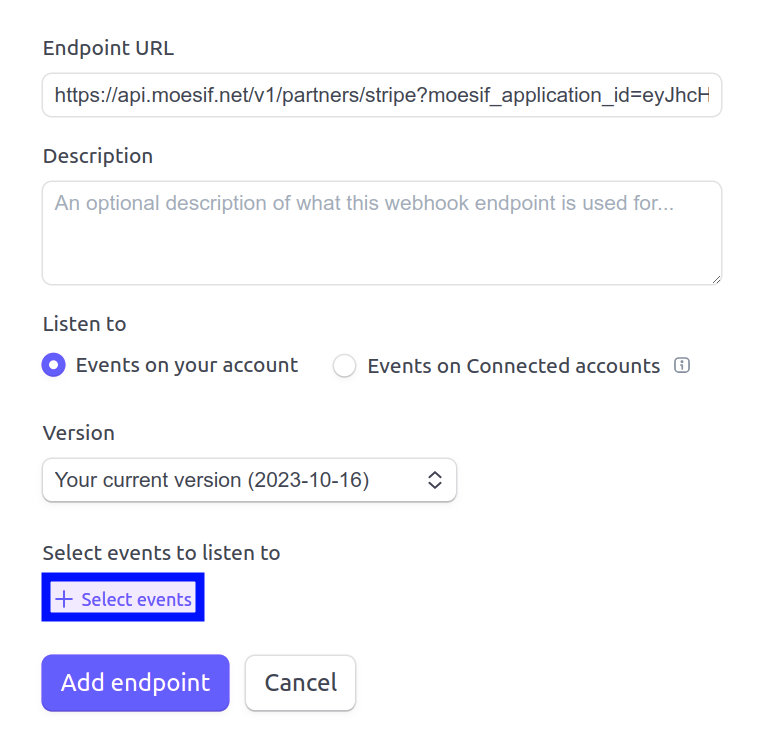This screenshot has height=754, width=768.
Task: Focus the Endpoint URL input field
Action: 381,95
